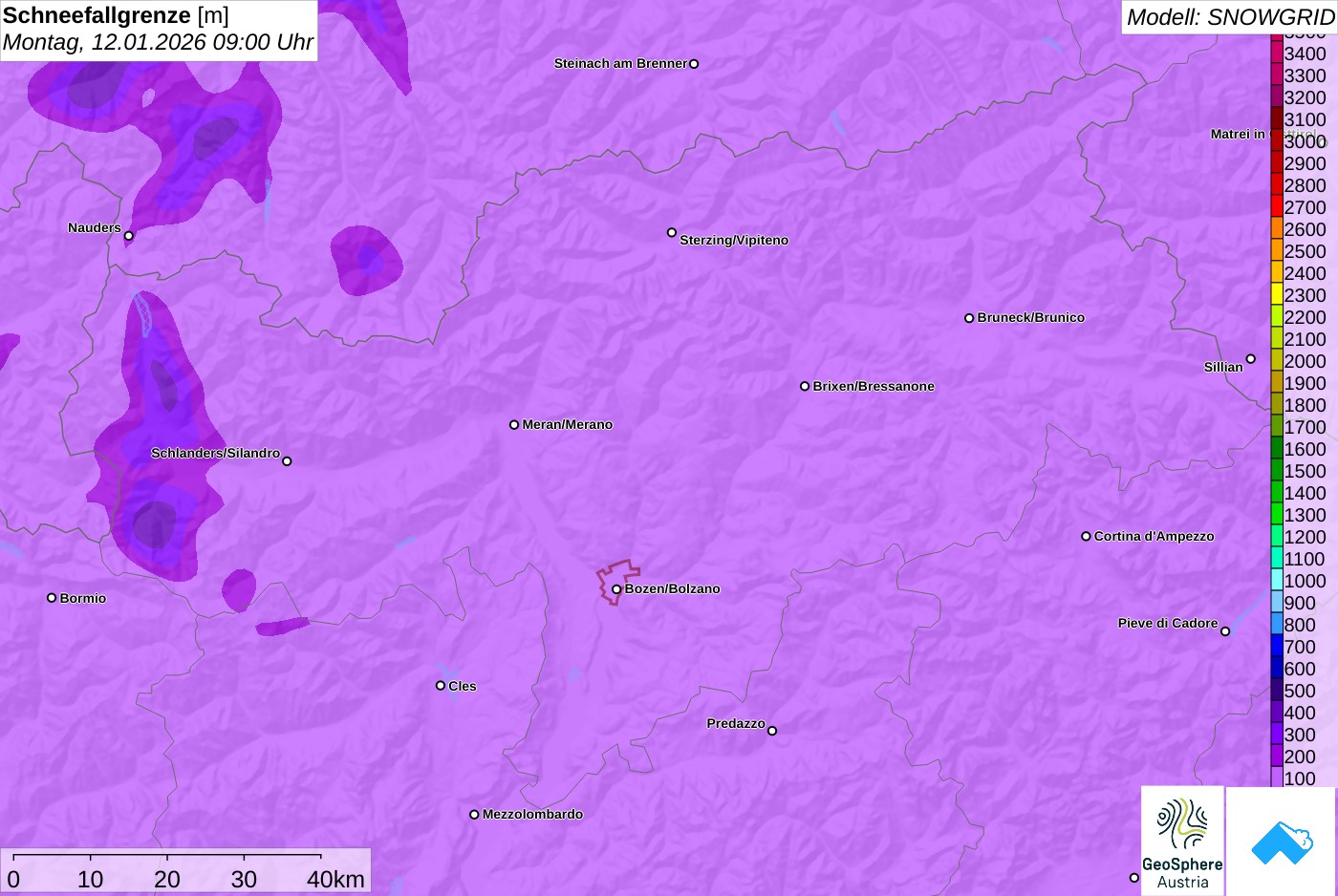This screenshot has width=1338, height=896.
Task: Click the Schlanders/Silandro marker circle
Action: 287,461
